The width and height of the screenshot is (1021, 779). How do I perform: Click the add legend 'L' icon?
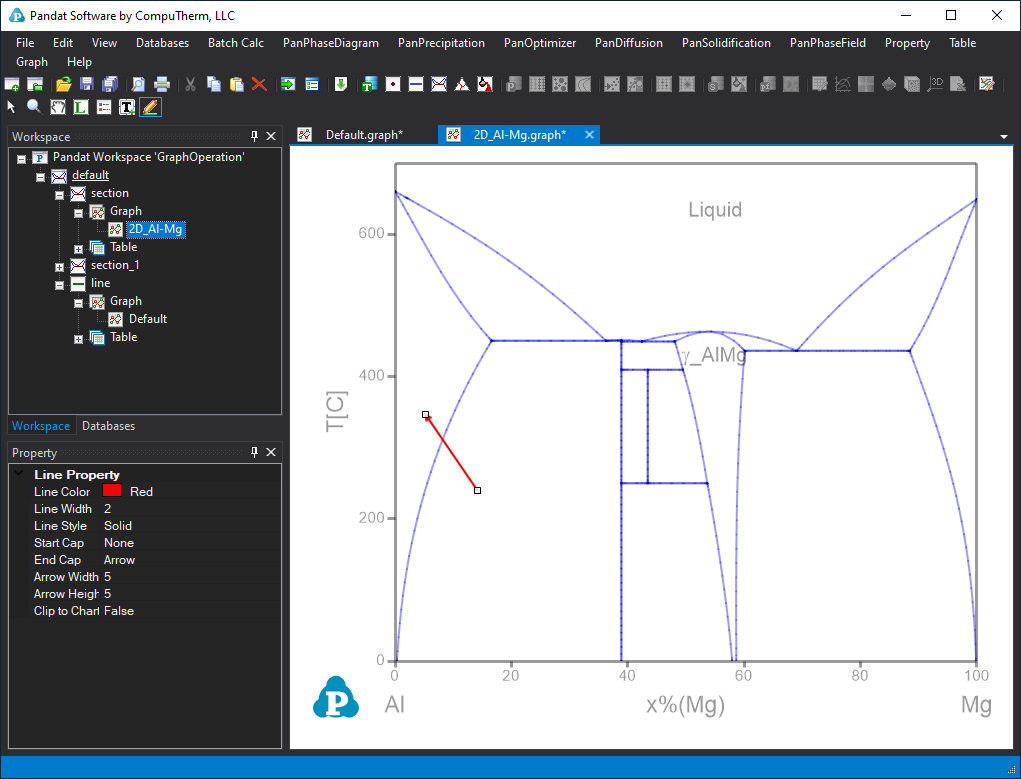81,106
